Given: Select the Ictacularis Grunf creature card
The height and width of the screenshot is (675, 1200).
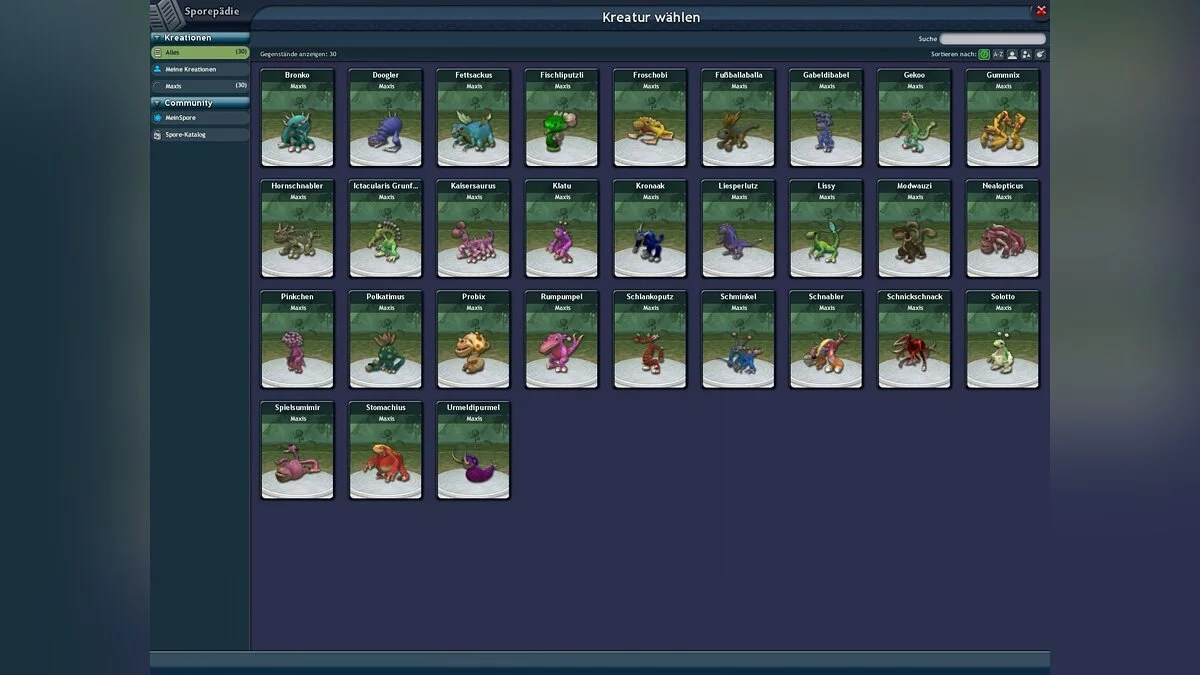Looking at the screenshot, I should [x=386, y=229].
